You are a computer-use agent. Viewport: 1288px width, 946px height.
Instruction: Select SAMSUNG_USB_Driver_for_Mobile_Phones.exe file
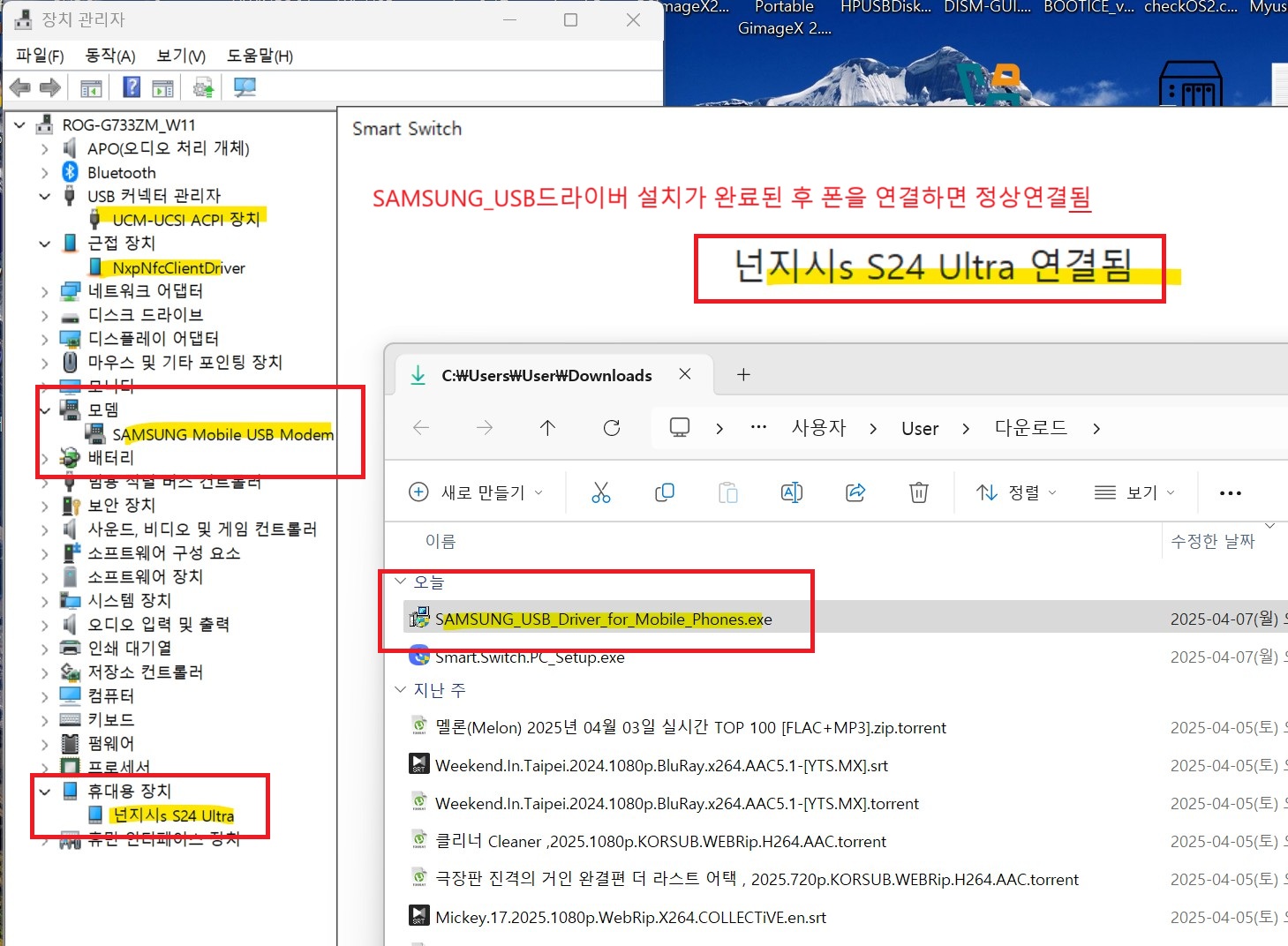tap(604, 619)
